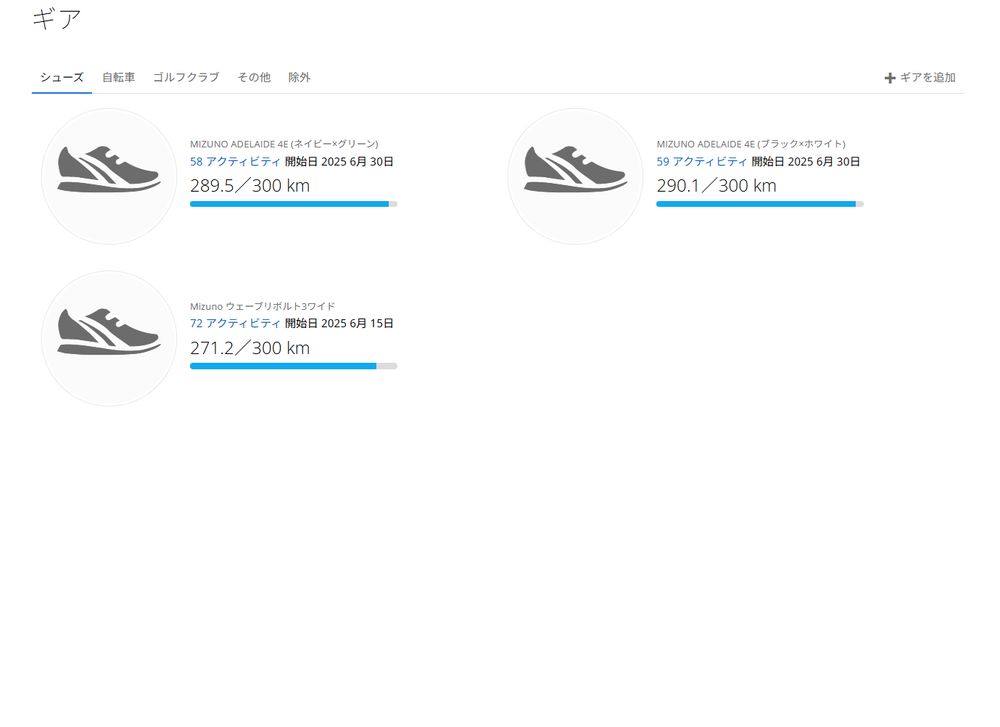
Task: Click the 289.5／300 km distance text
Action: point(250,186)
